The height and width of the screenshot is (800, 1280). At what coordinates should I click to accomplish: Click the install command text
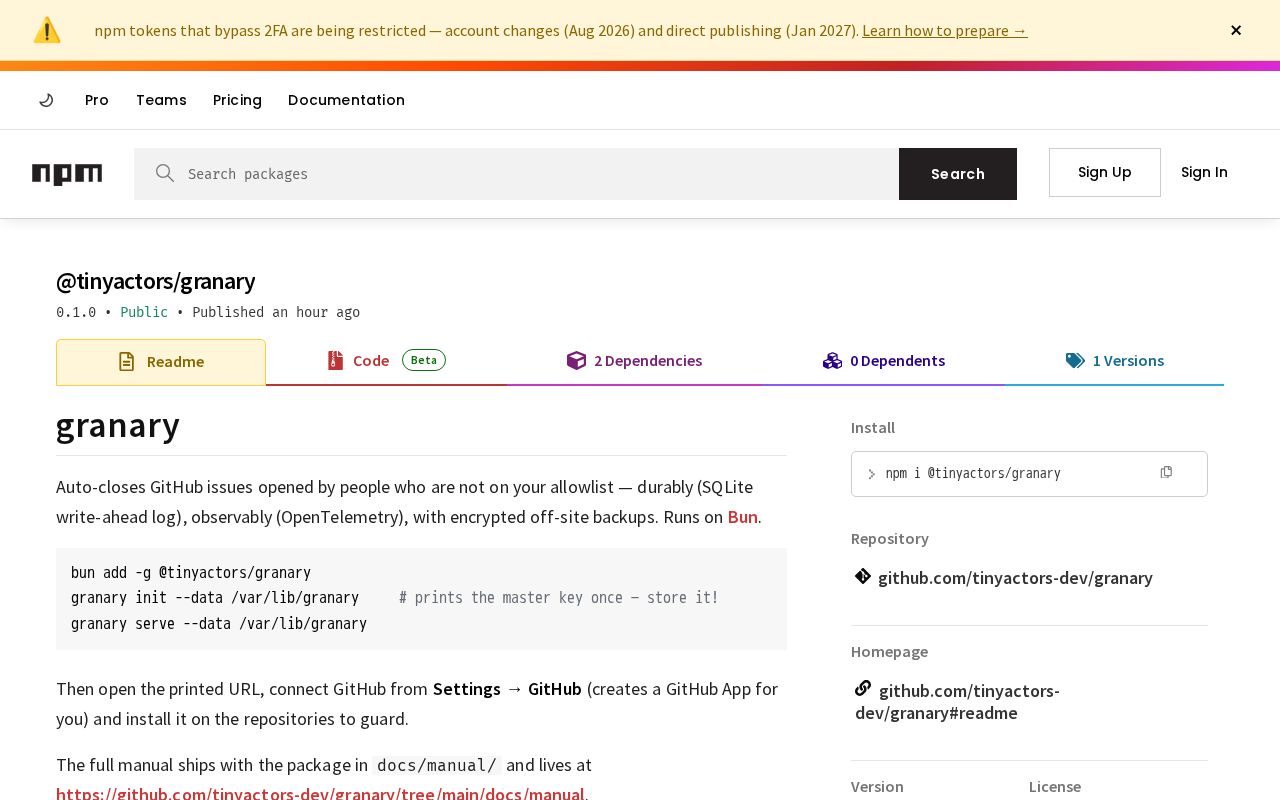click(x=973, y=473)
